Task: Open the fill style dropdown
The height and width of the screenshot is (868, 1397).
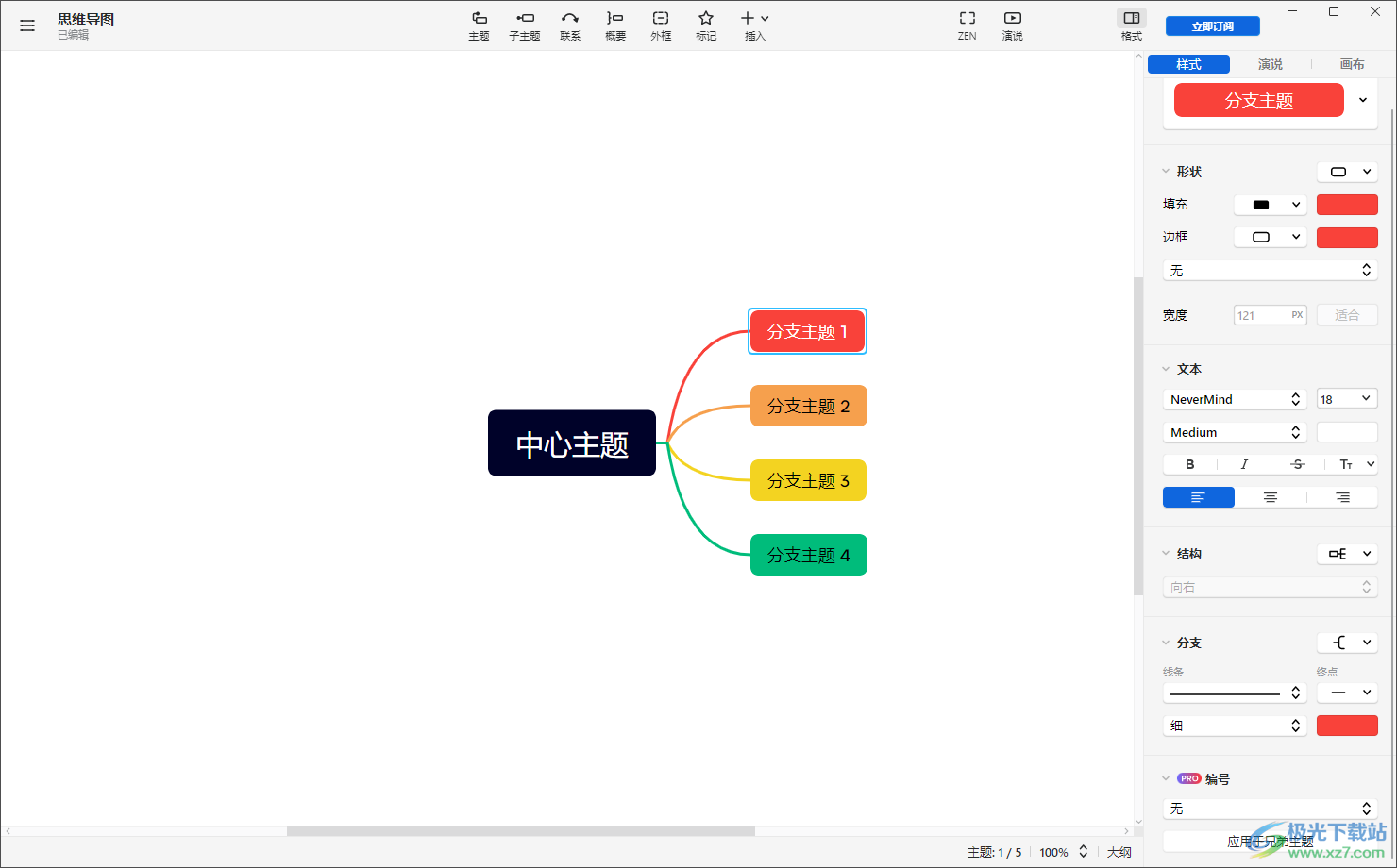Action: [1271, 205]
